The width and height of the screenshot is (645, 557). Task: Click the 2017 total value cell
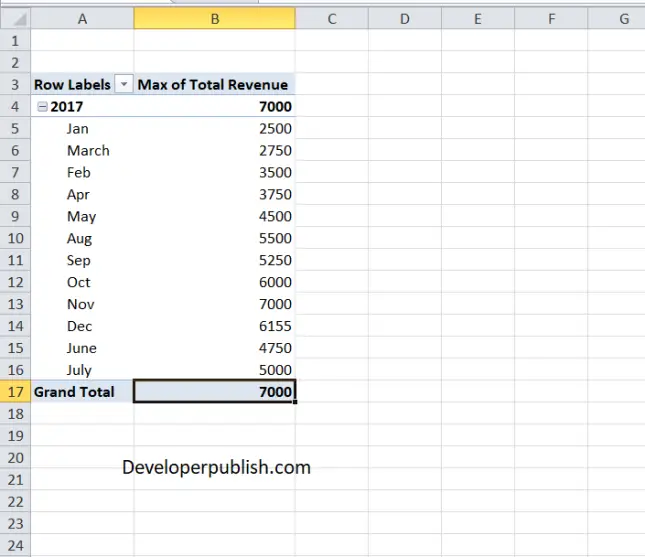(x=214, y=107)
